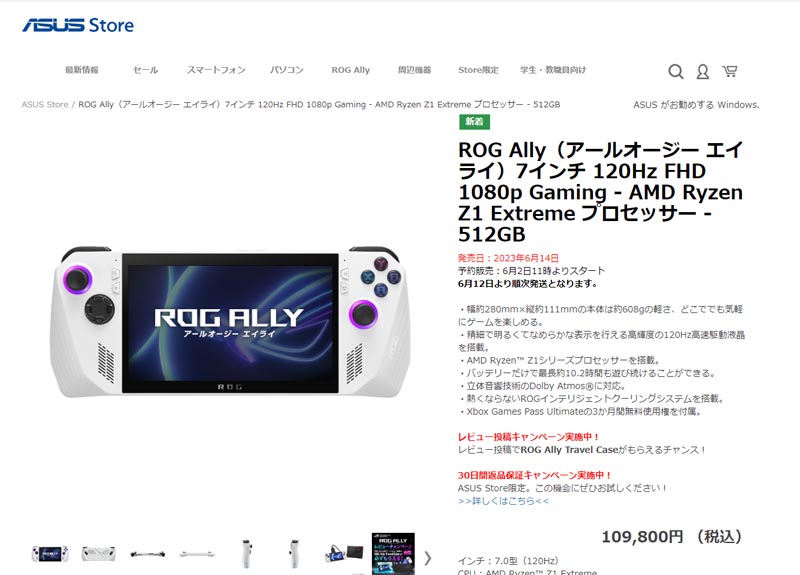Click the ASUS Store logo
Viewport: 800px width, 575px height.
78,25
